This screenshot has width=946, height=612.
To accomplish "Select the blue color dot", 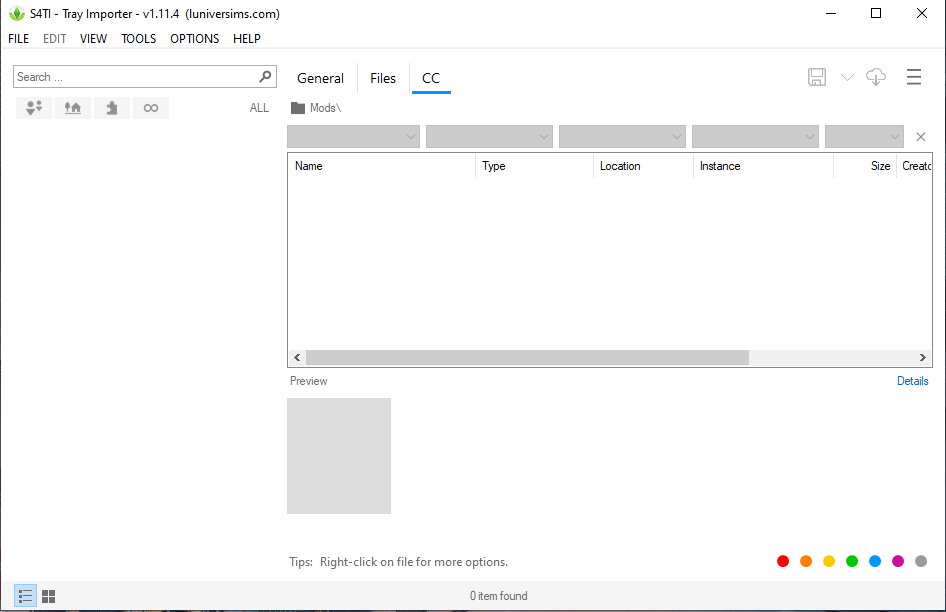I will [875, 561].
